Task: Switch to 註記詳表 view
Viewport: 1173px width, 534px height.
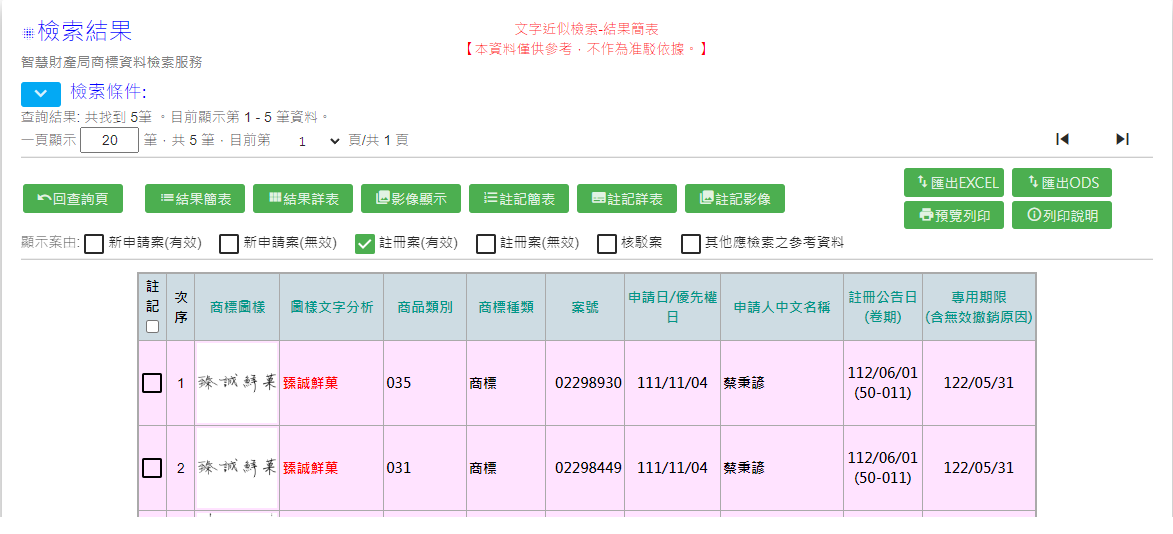Action: [x=627, y=199]
